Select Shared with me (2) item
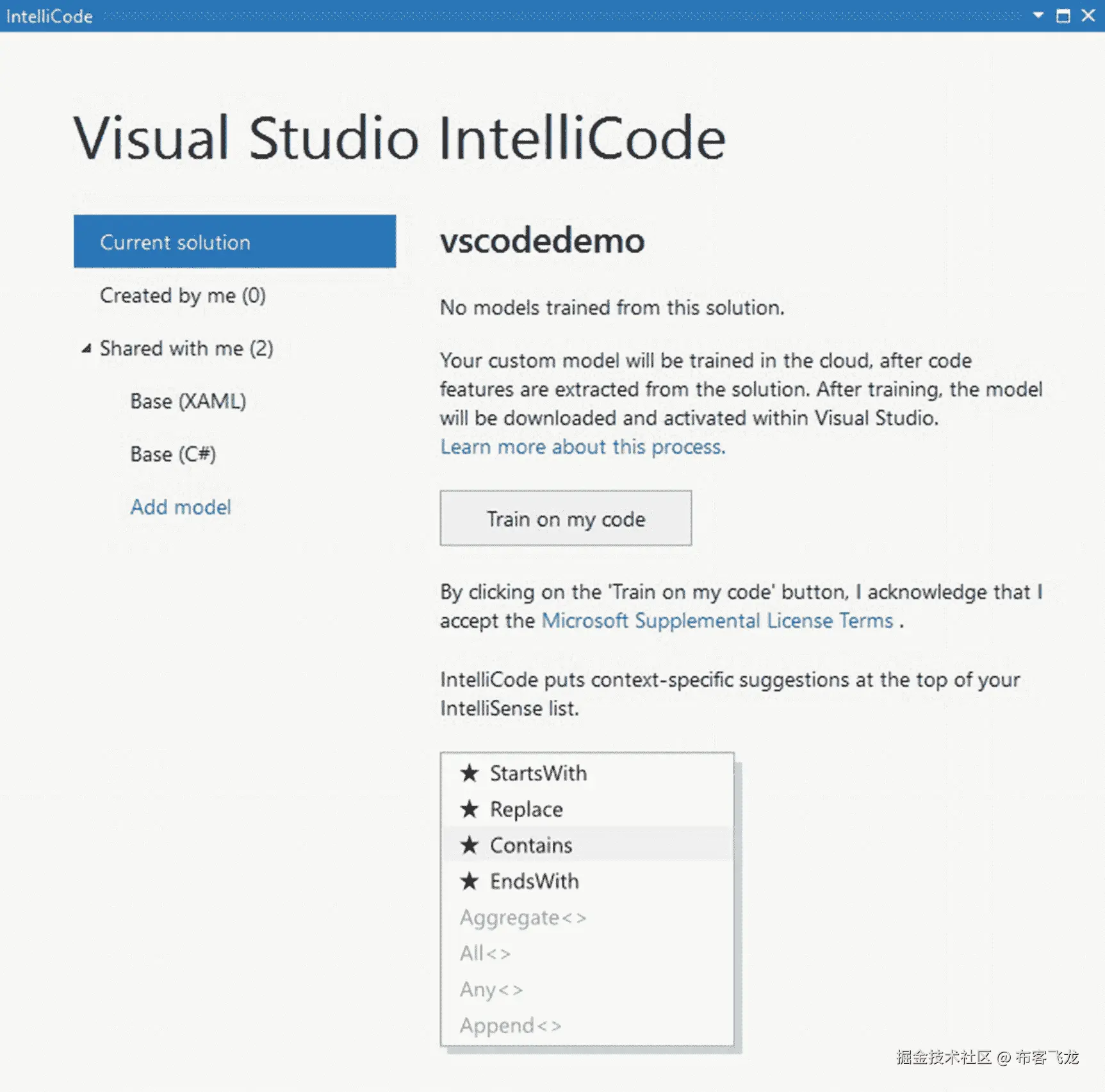The height and width of the screenshot is (1092, 1105). (x=186, y=349)
